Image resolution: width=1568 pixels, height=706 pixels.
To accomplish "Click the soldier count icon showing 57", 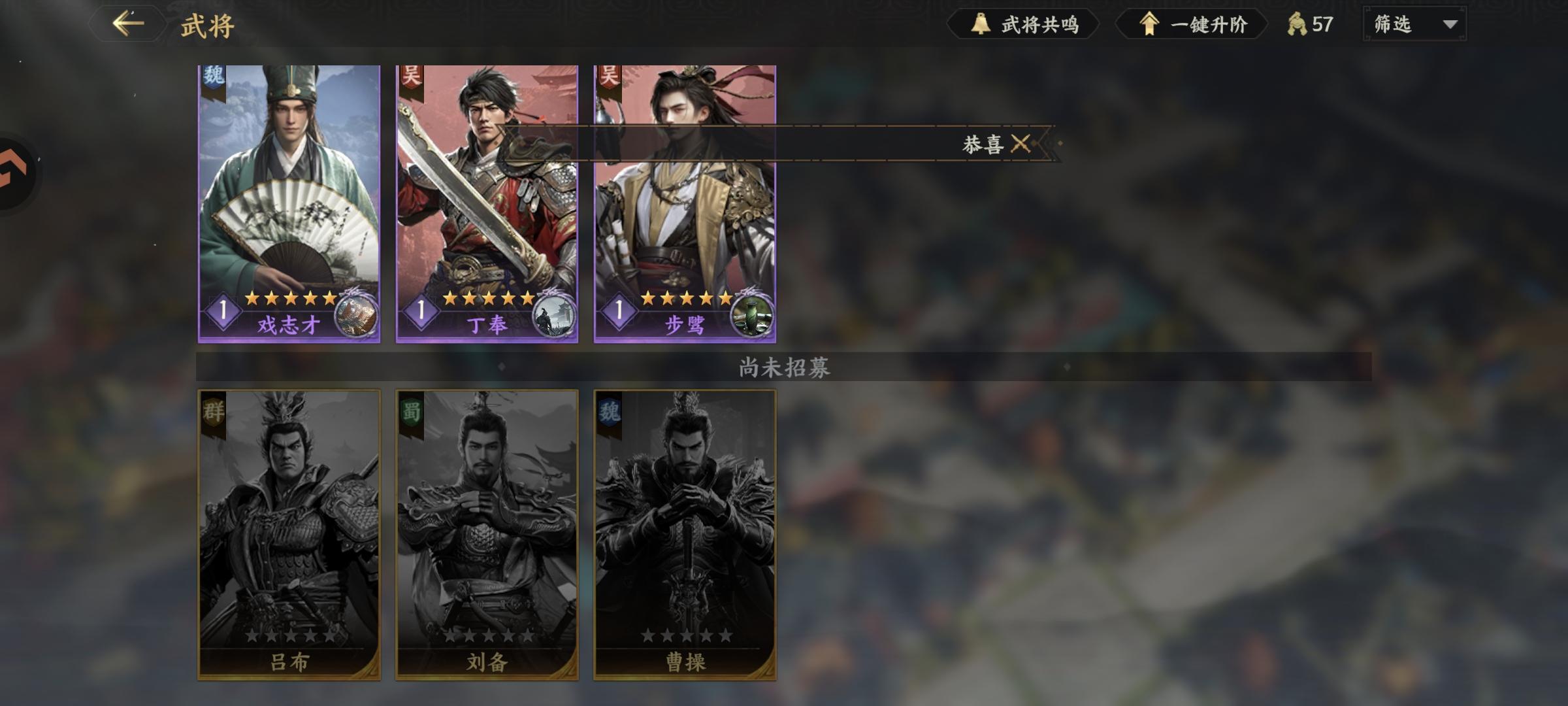I will [x=1297, y=25].
